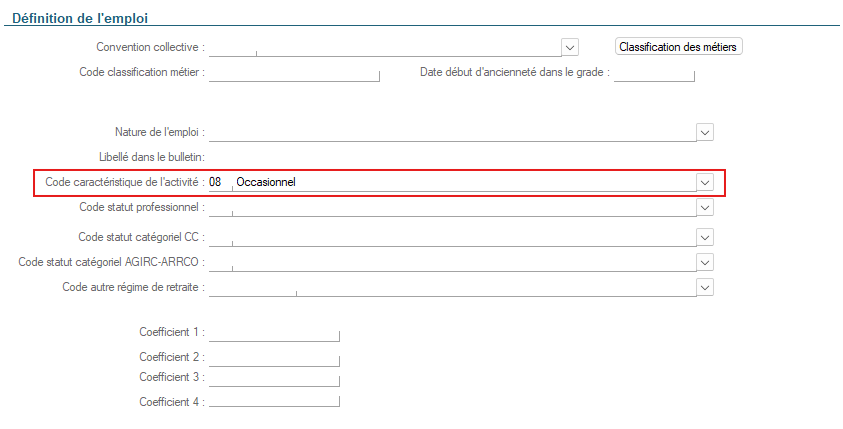Open the Code autre régime de retraite dropdown arrow

pos(704,287)
